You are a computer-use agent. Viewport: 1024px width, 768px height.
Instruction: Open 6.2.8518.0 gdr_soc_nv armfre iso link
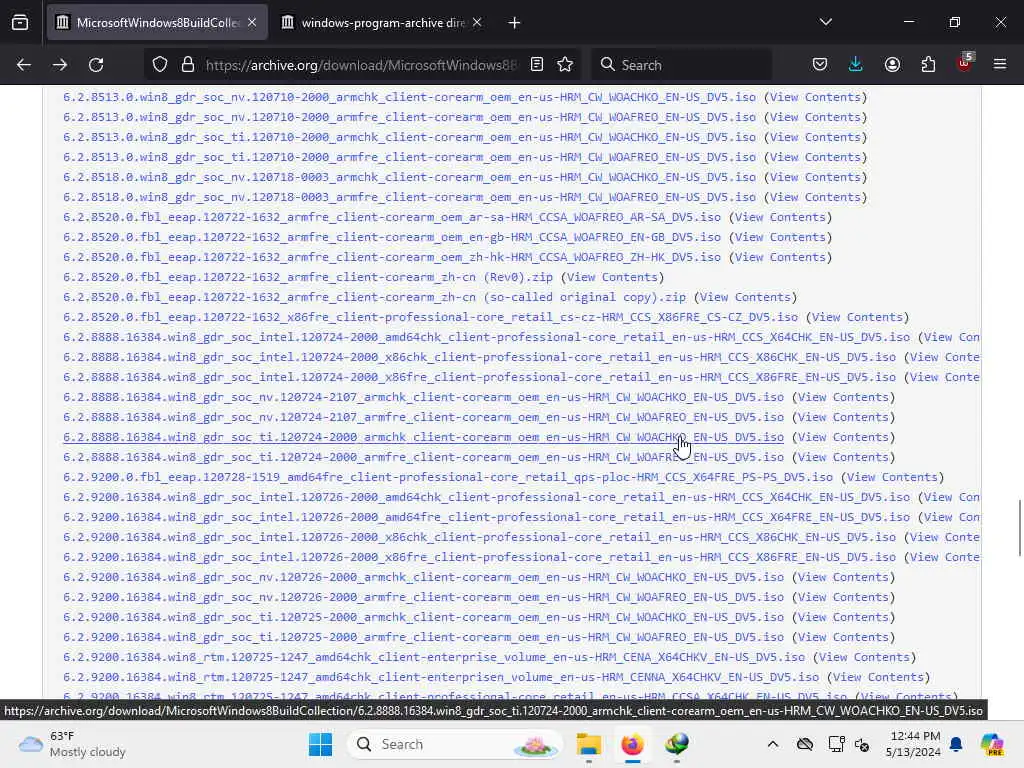tap(409, 197)
